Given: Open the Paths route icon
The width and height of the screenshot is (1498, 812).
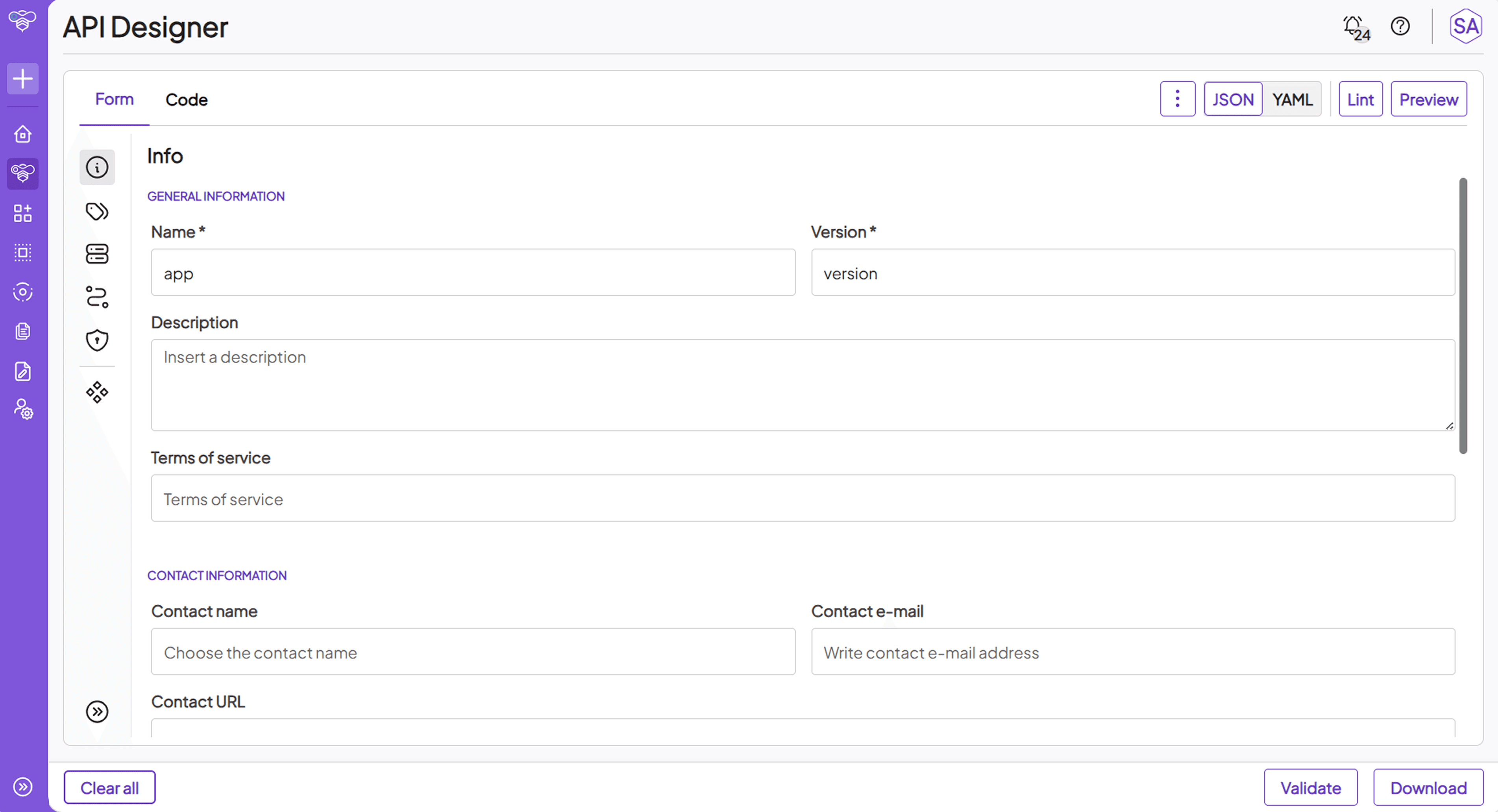Looking at the screenshot, I should 97,297.
